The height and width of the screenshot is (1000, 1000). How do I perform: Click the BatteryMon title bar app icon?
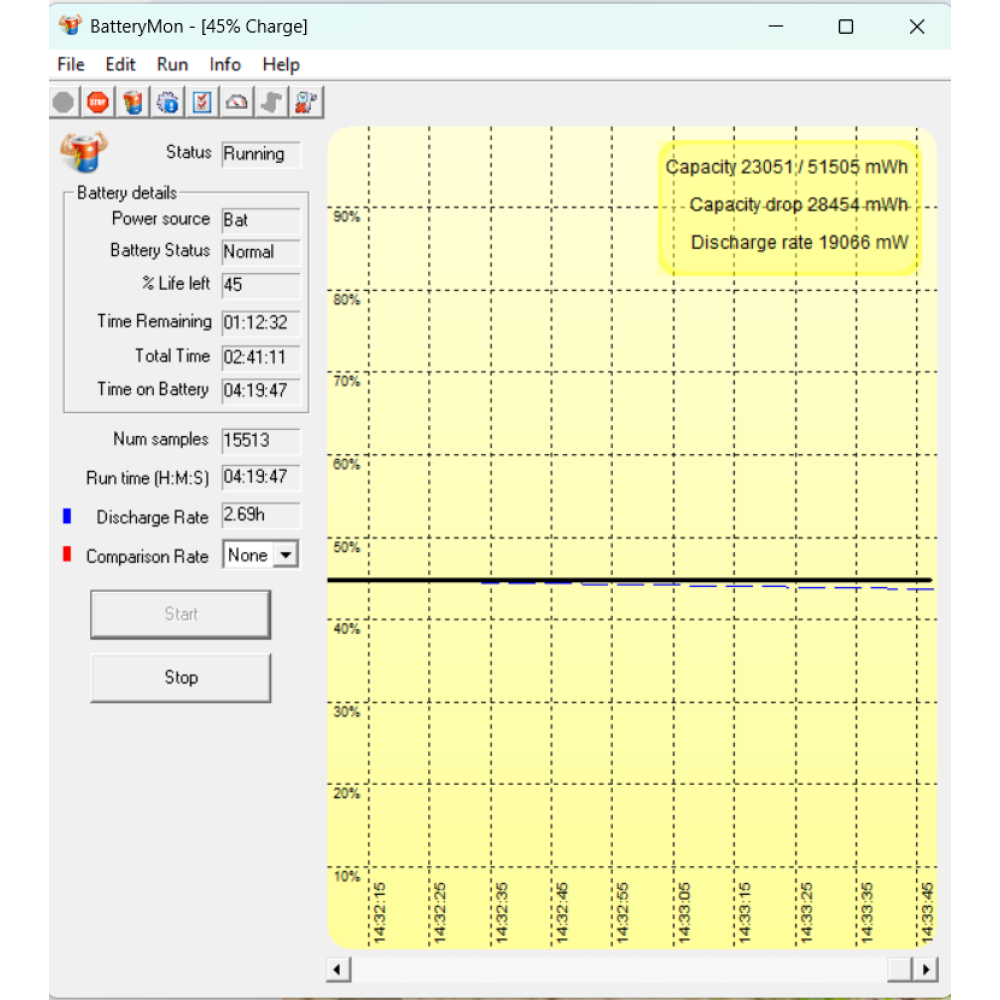click(x=69, y=27)
